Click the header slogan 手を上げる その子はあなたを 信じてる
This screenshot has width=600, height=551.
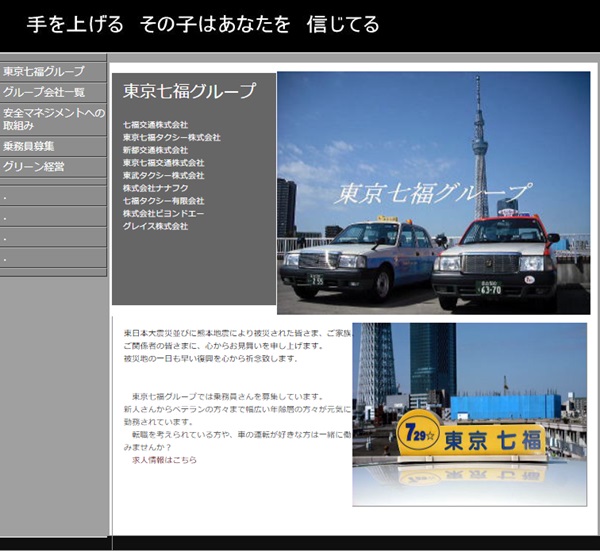coord(203,24)
